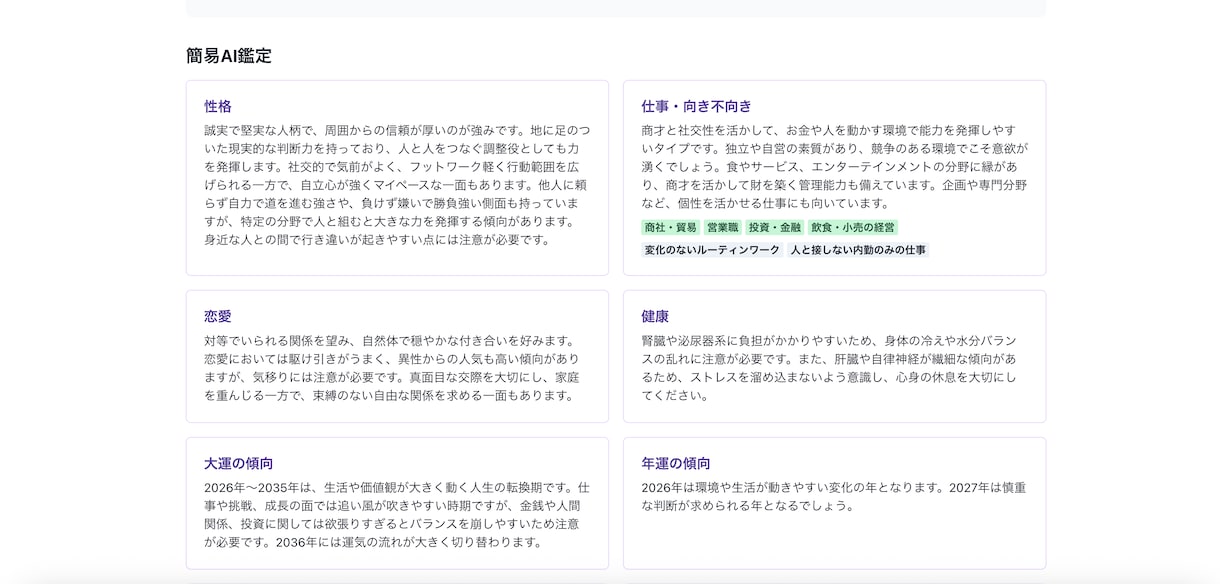
Task: Click the paragraph starting 2026年は環境や生活
Action: [834, 497]
